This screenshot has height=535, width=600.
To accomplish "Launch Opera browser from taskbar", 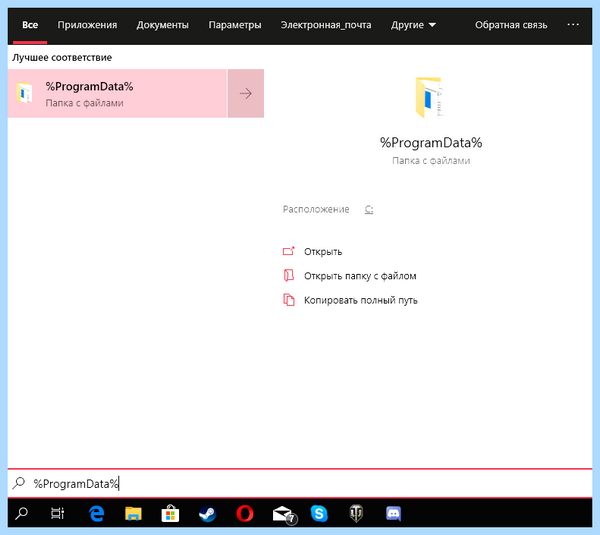I will (245, 514).
